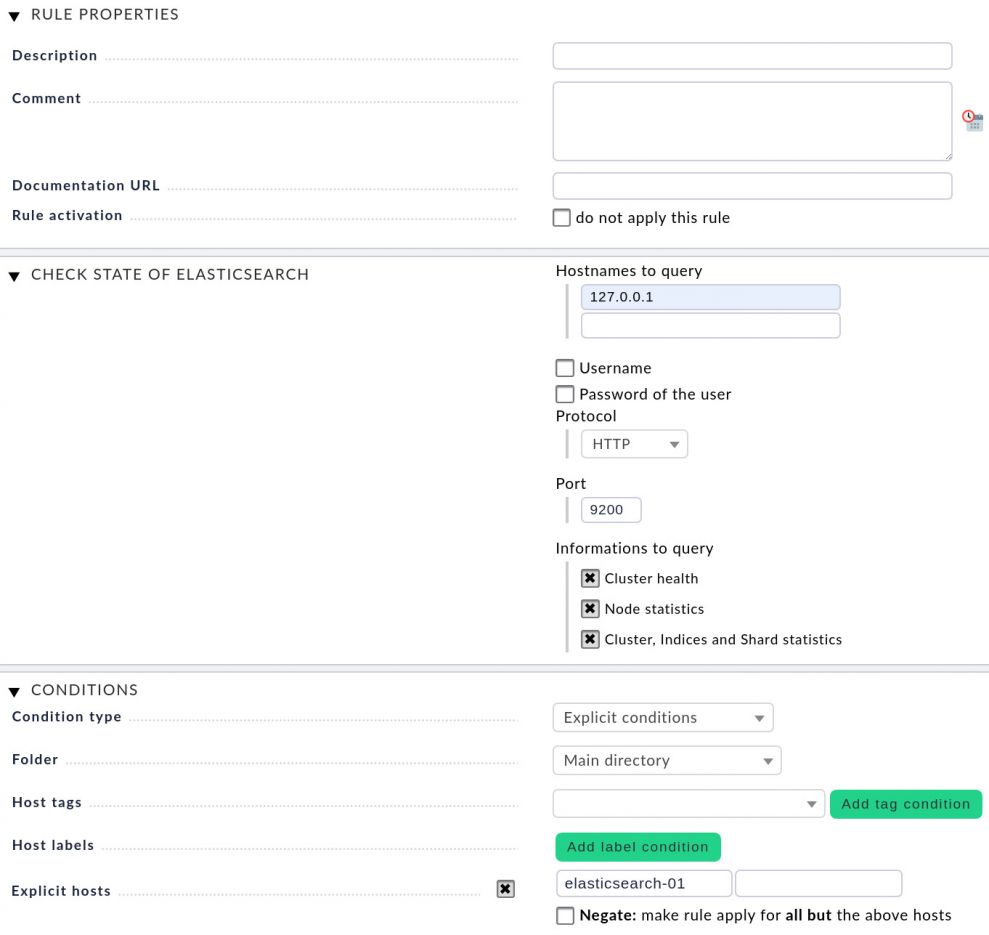The image size is (989, 935).
Task: Enable 'do not apply this rule' checkbox
Action: (561, 218)
